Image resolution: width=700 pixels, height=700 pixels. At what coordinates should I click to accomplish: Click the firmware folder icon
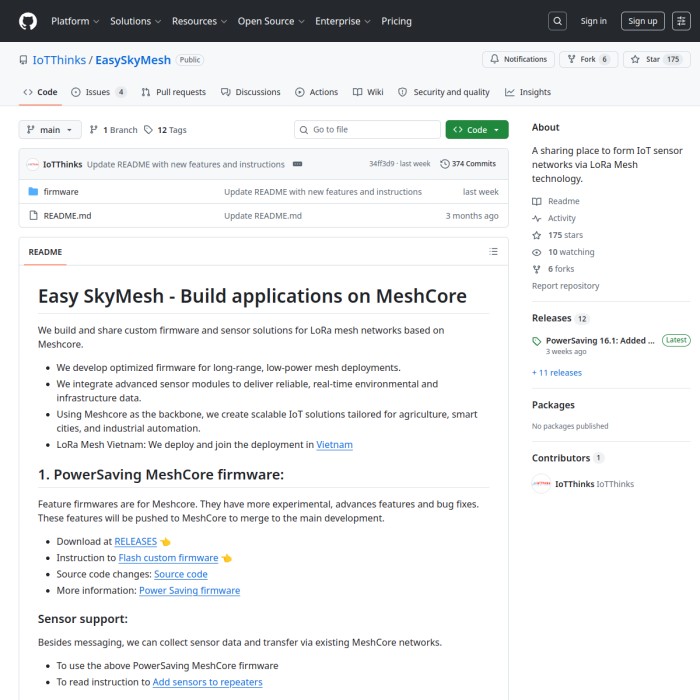coord(33,192)
